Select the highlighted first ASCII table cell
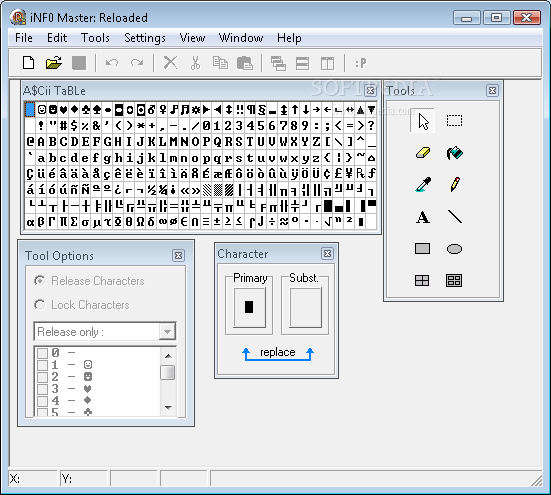The height and width of the screenshot is (495, 551). (30, 110)
